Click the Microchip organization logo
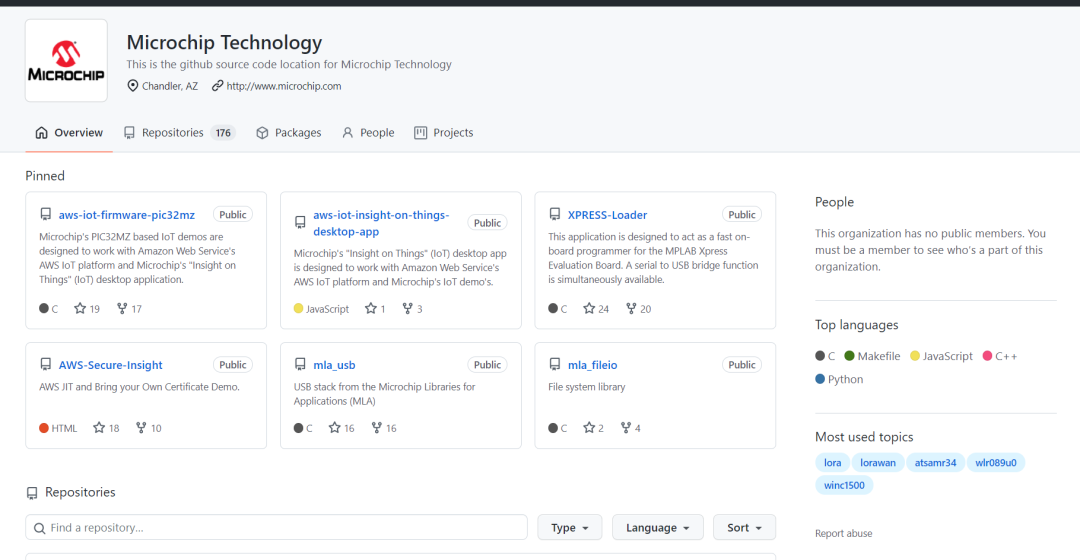 pos(66,61)
